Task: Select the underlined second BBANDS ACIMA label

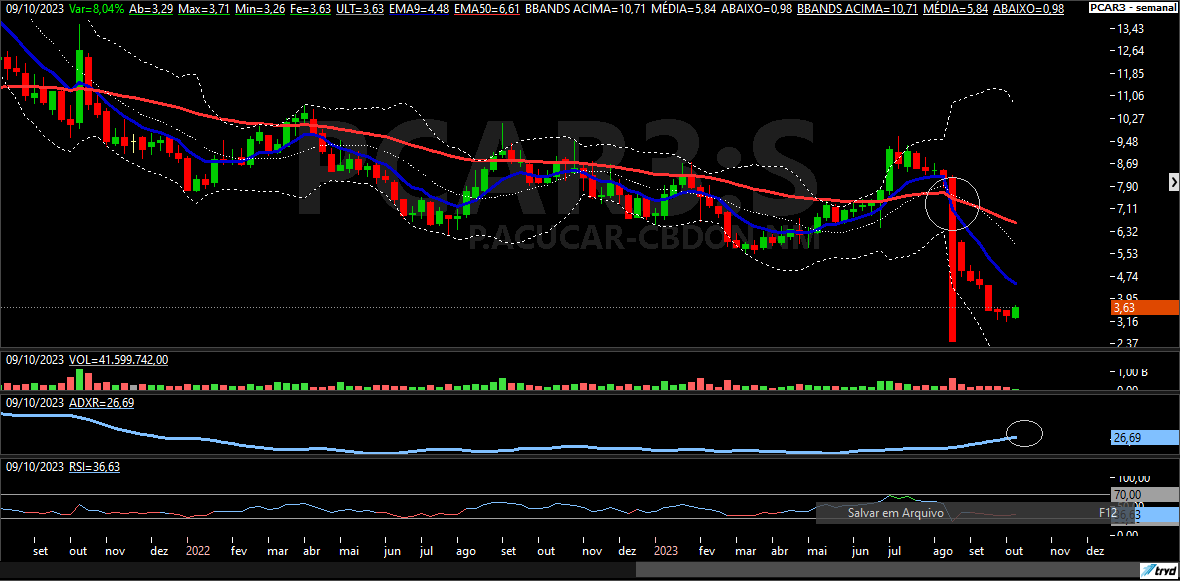Action: click(857, 9)
